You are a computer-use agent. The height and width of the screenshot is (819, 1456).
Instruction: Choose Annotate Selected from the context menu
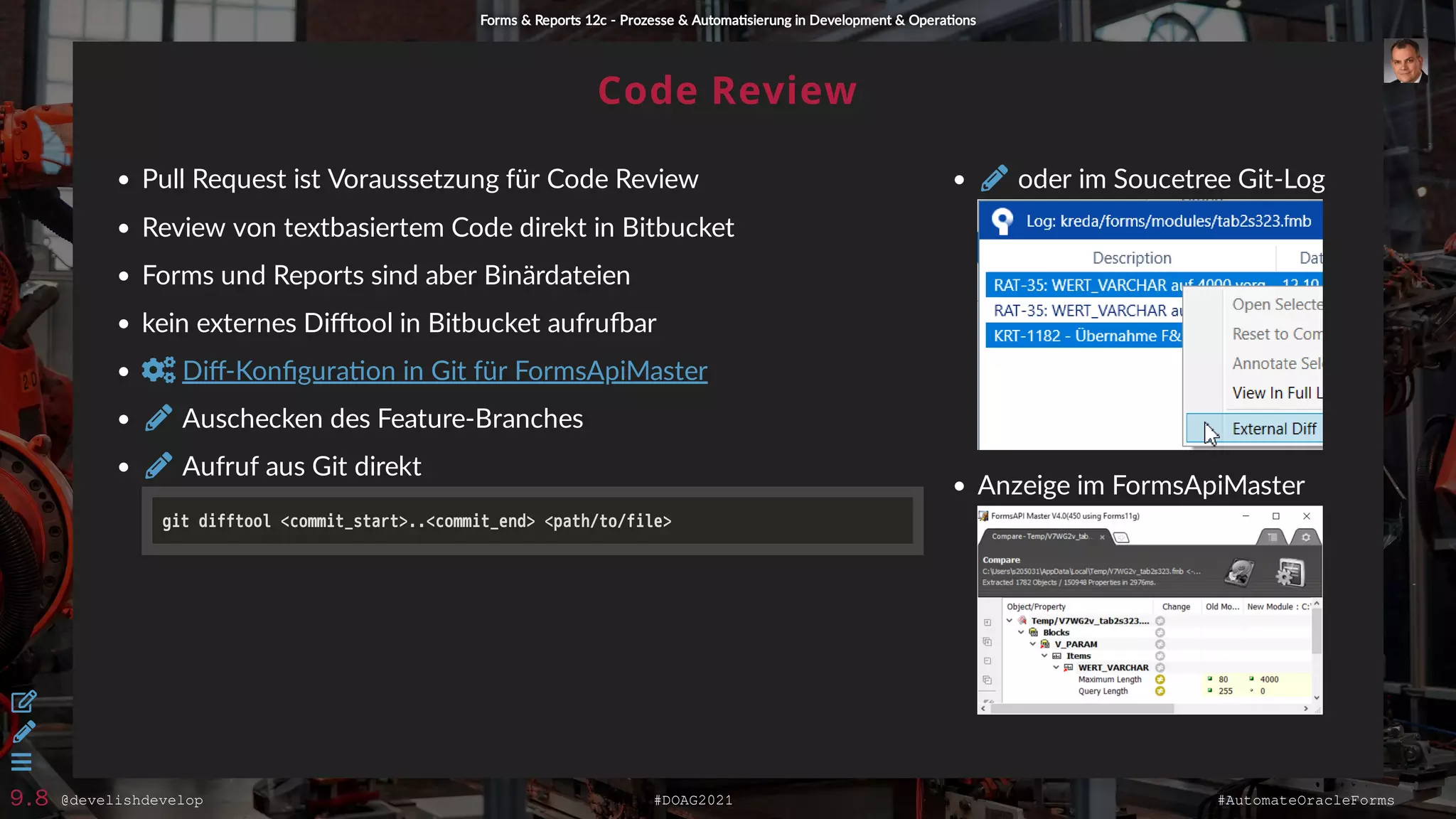click(x=1276, y=363)
